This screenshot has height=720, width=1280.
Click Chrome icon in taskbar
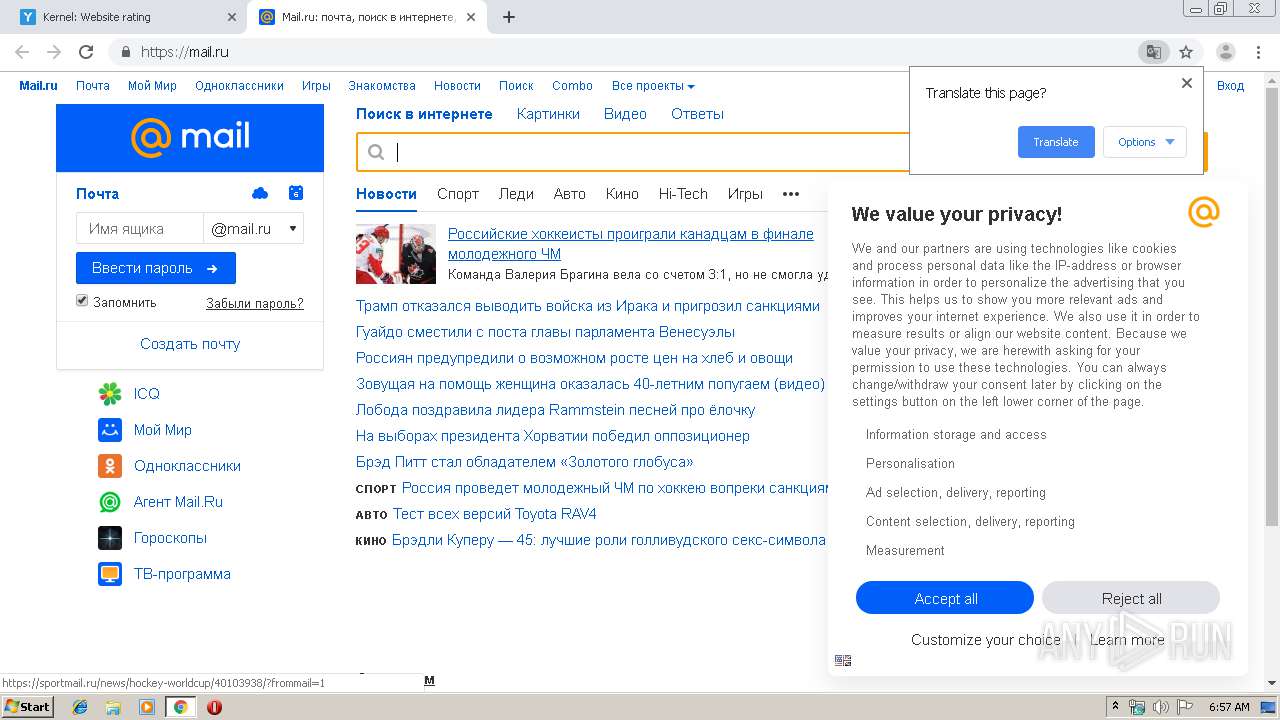click(180, 707)
